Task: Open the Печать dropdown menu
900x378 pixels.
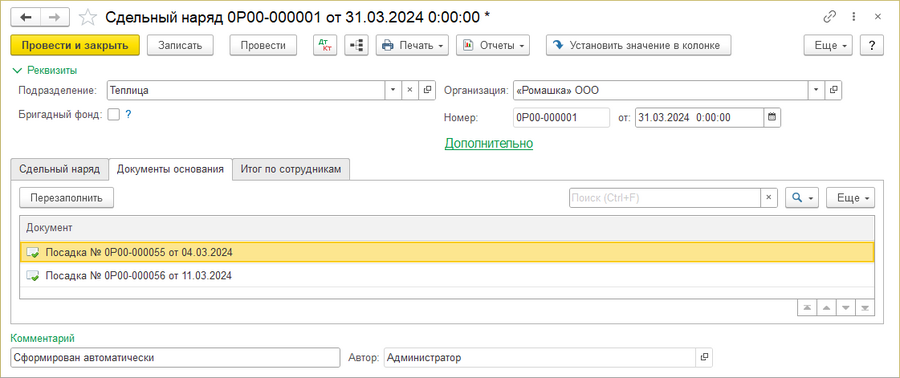Action: pos(412,45)
